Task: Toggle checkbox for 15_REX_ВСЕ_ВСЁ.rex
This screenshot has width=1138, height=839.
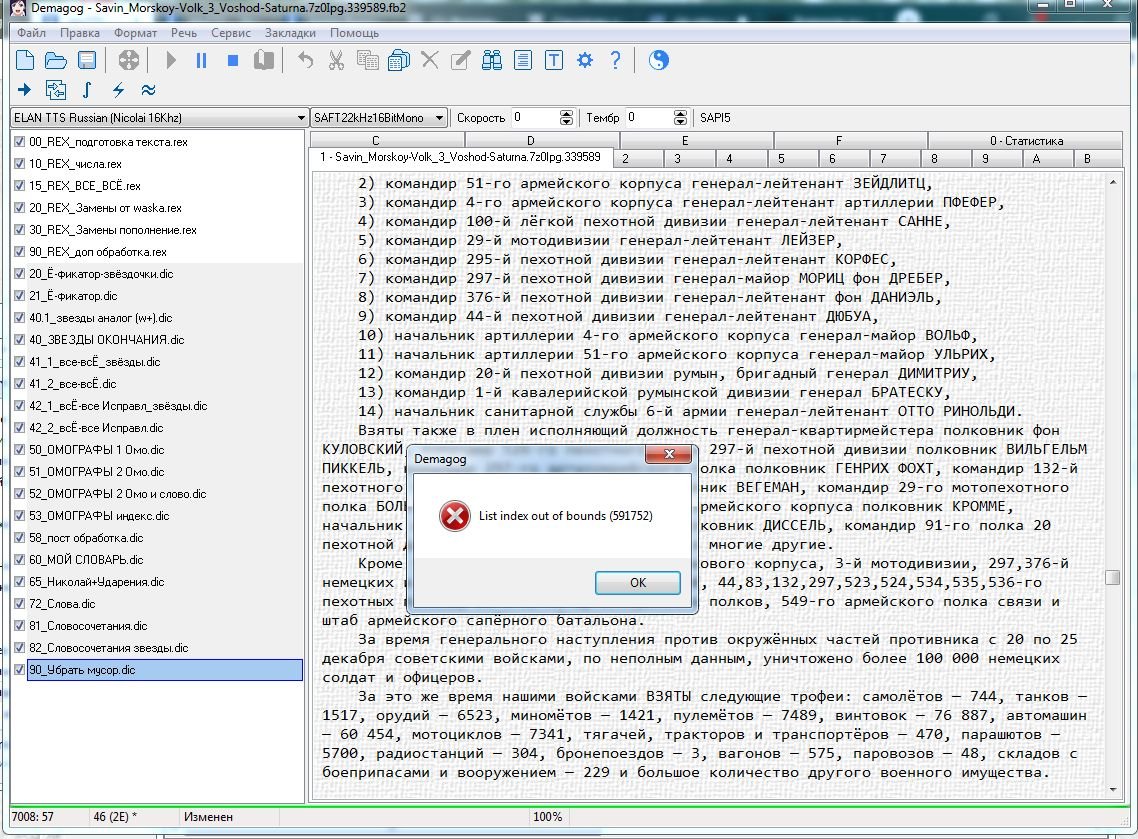Action: pos(20,185)
